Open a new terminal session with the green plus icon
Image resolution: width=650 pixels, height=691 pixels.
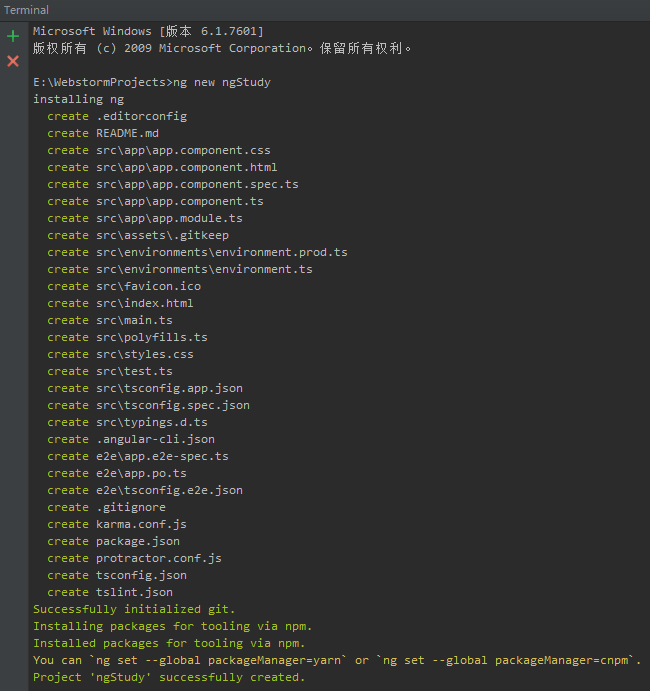click(13, 36)
